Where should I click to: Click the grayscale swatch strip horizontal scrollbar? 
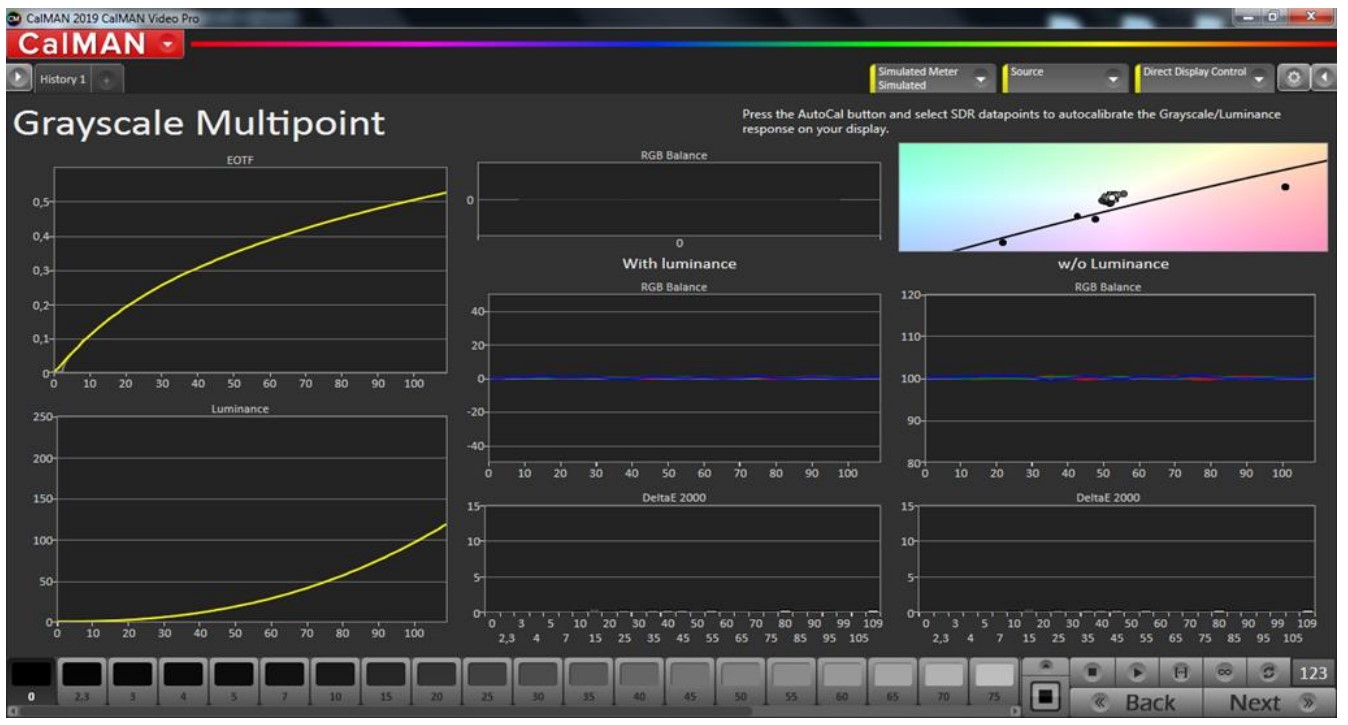[400, 712]
